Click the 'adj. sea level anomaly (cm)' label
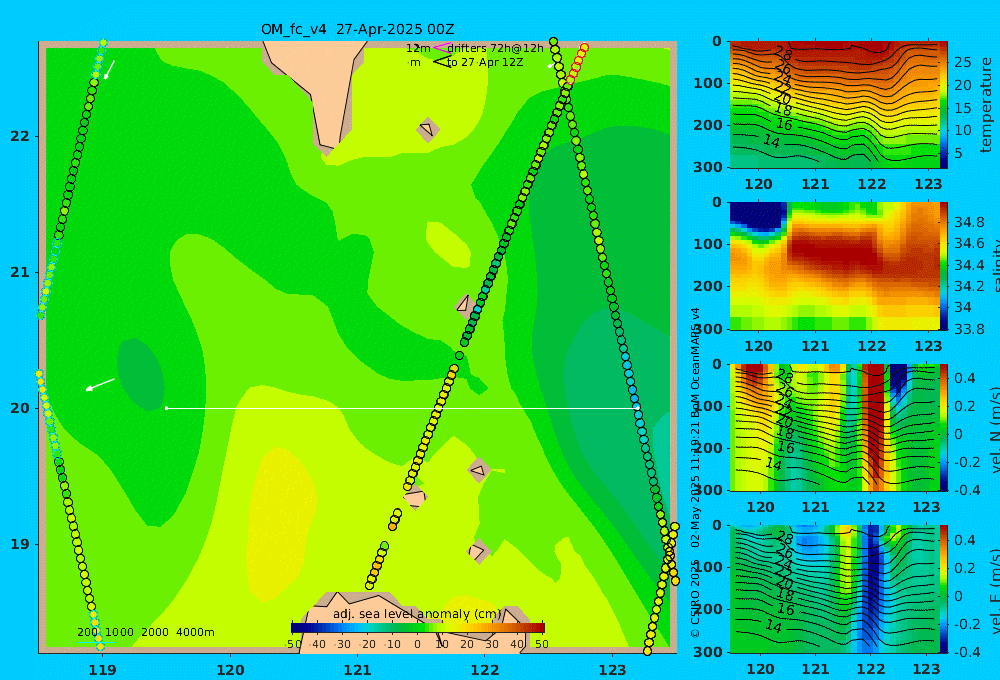 418,614
